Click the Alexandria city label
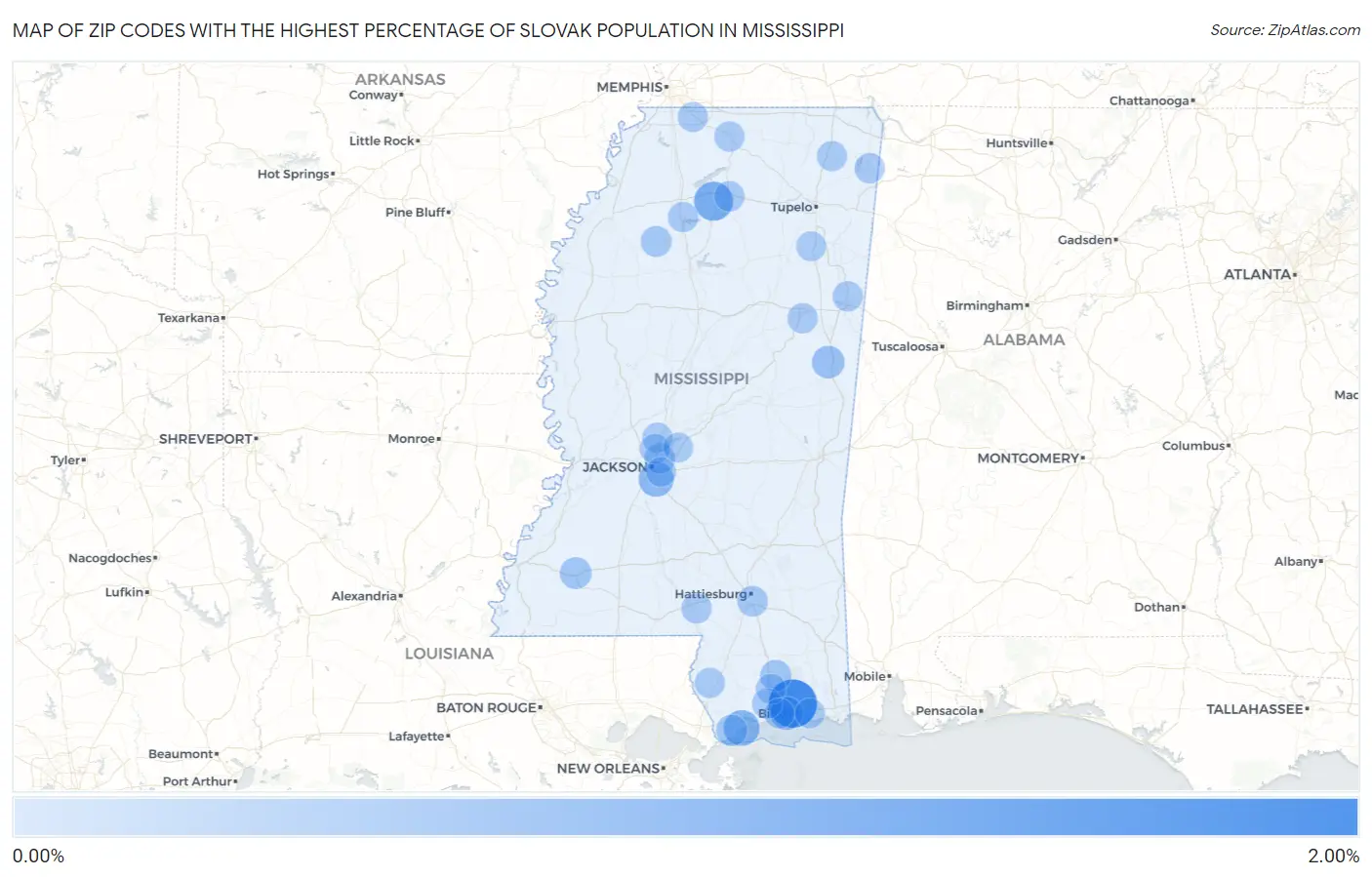This screenshot has height=877, width=1372. click(x=364, y=596)
